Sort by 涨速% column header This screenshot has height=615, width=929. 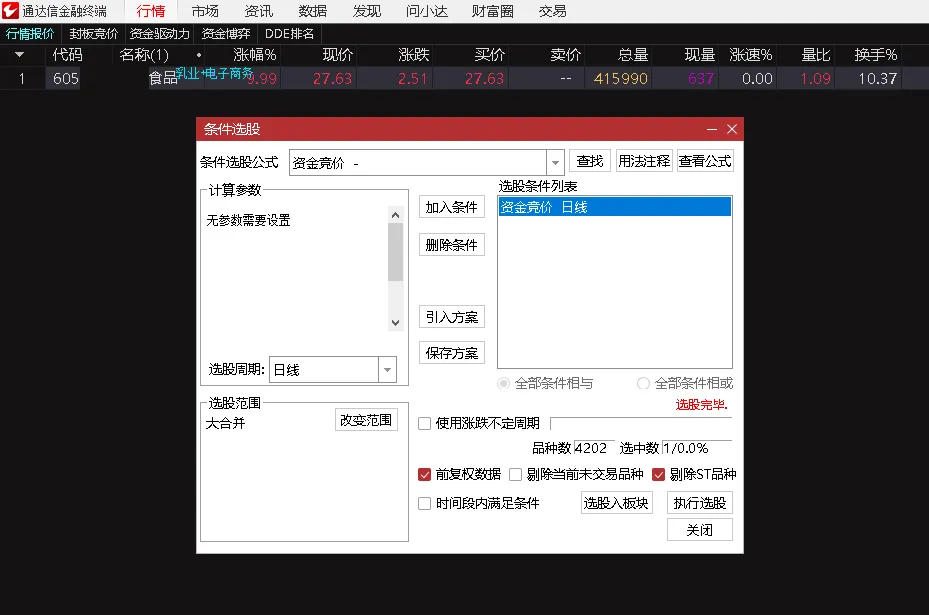tap(750, 55)
